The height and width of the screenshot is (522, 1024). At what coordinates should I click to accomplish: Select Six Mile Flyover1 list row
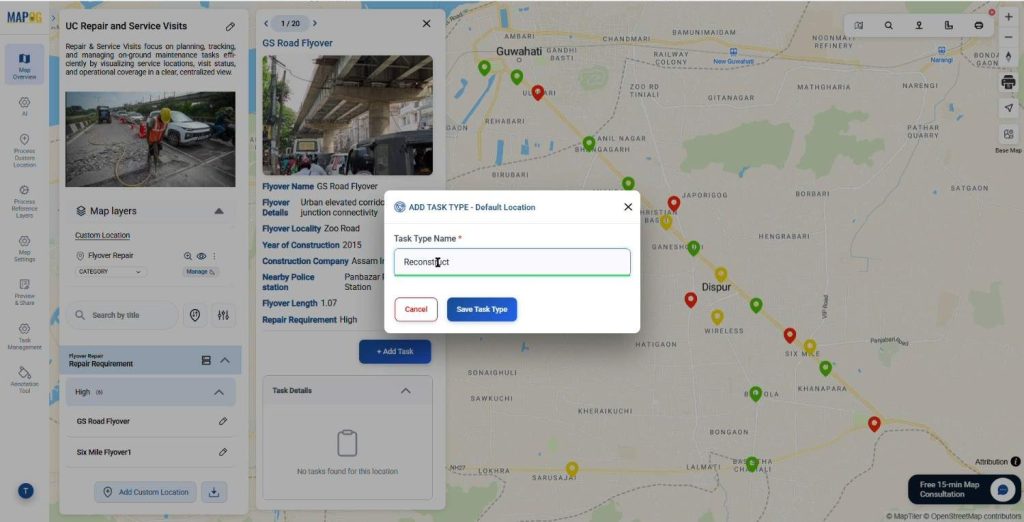point(151,452)
